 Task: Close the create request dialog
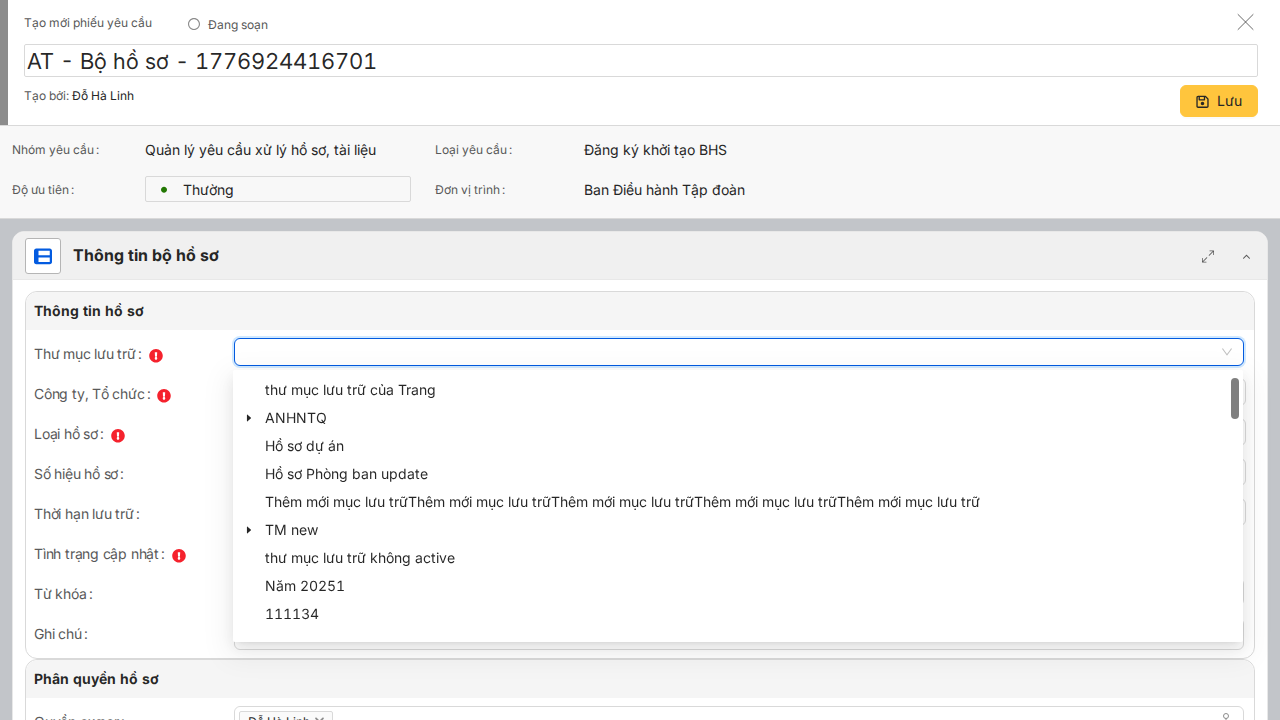click(x=1245, y=22)
